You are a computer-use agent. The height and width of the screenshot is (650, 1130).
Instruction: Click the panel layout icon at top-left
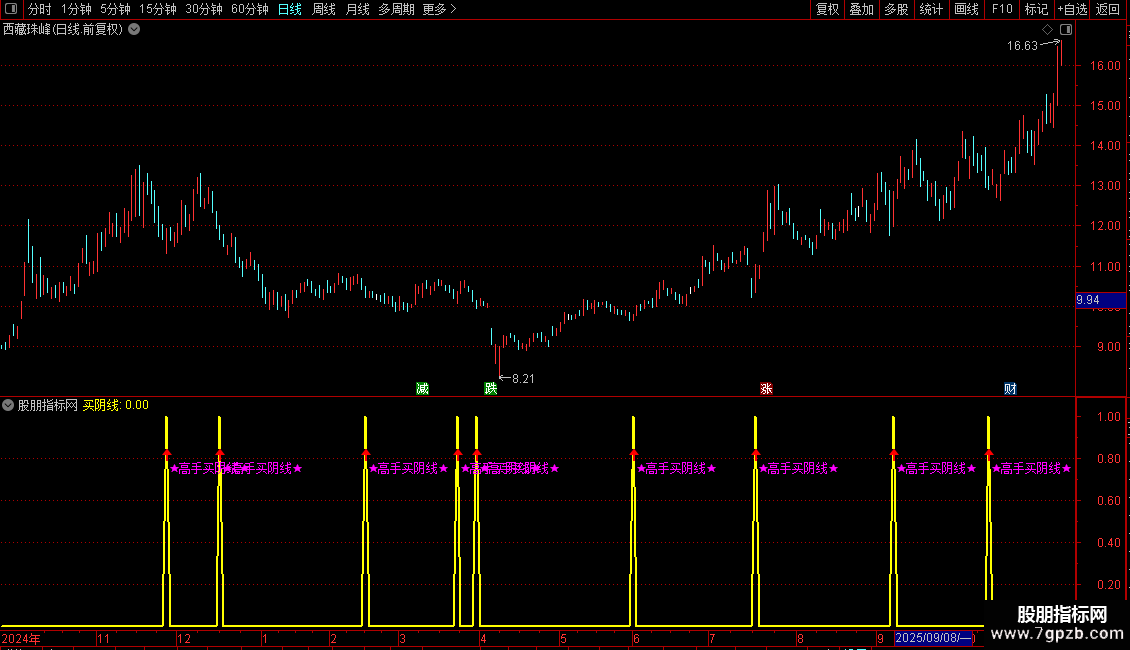tap(11, 9)
